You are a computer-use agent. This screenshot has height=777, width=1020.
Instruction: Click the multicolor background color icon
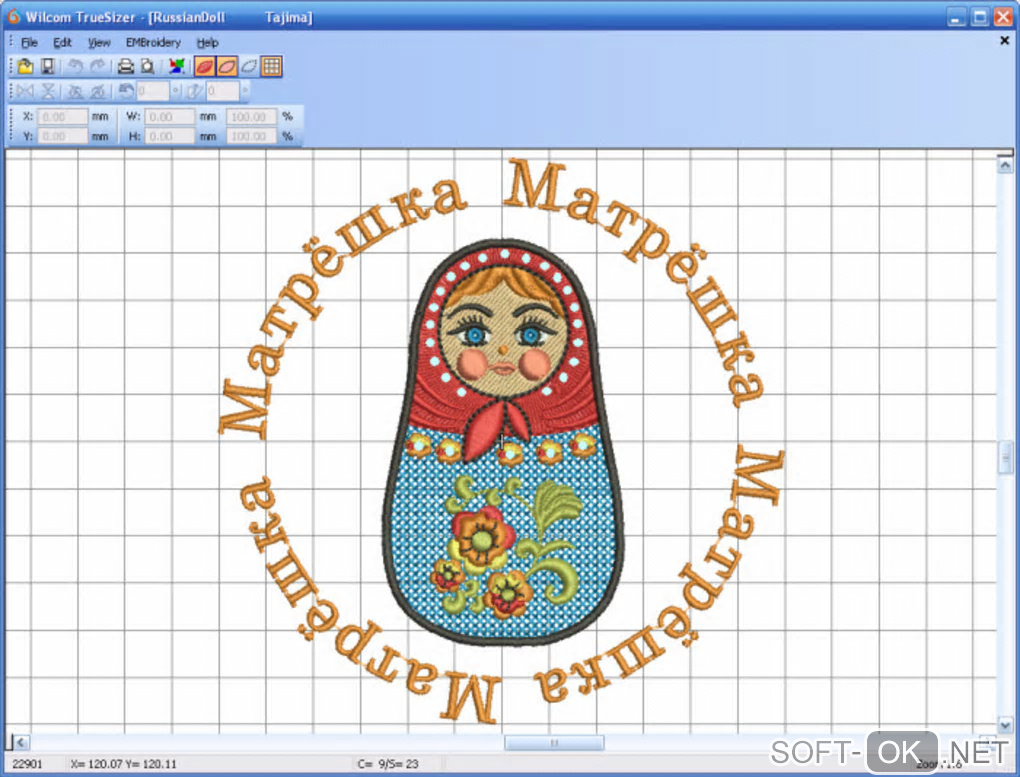click(x=177, y=67)
